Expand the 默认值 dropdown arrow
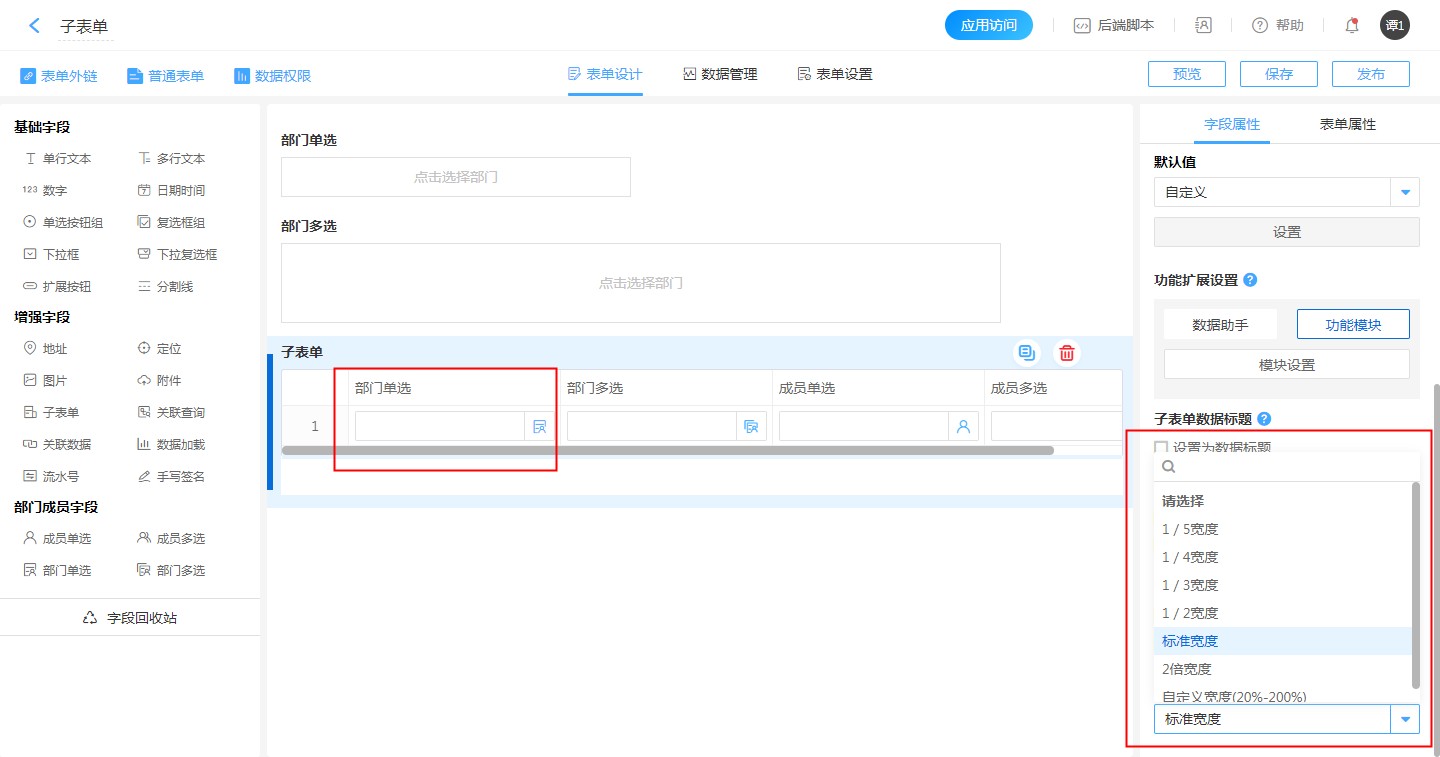The image size is (1440, 757). tap(1405, 192)
